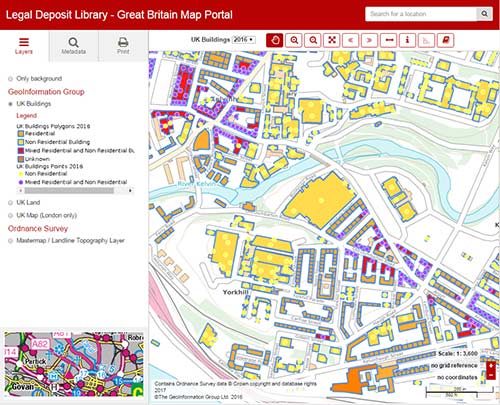
Task: Zoom to full map extent
Action: point(332,40)
